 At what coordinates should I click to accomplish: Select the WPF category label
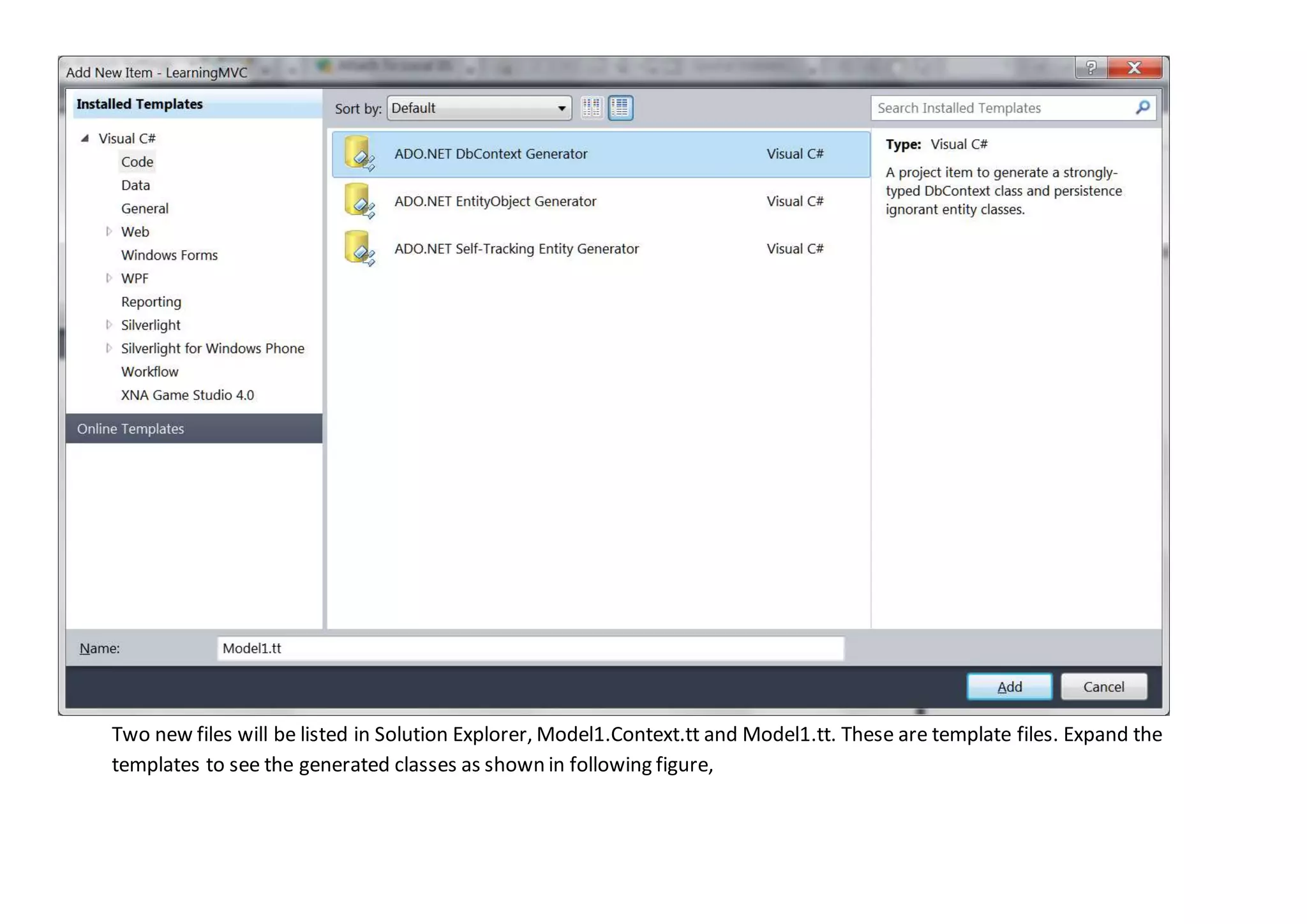pyautogui.click(x=135, y=278)
